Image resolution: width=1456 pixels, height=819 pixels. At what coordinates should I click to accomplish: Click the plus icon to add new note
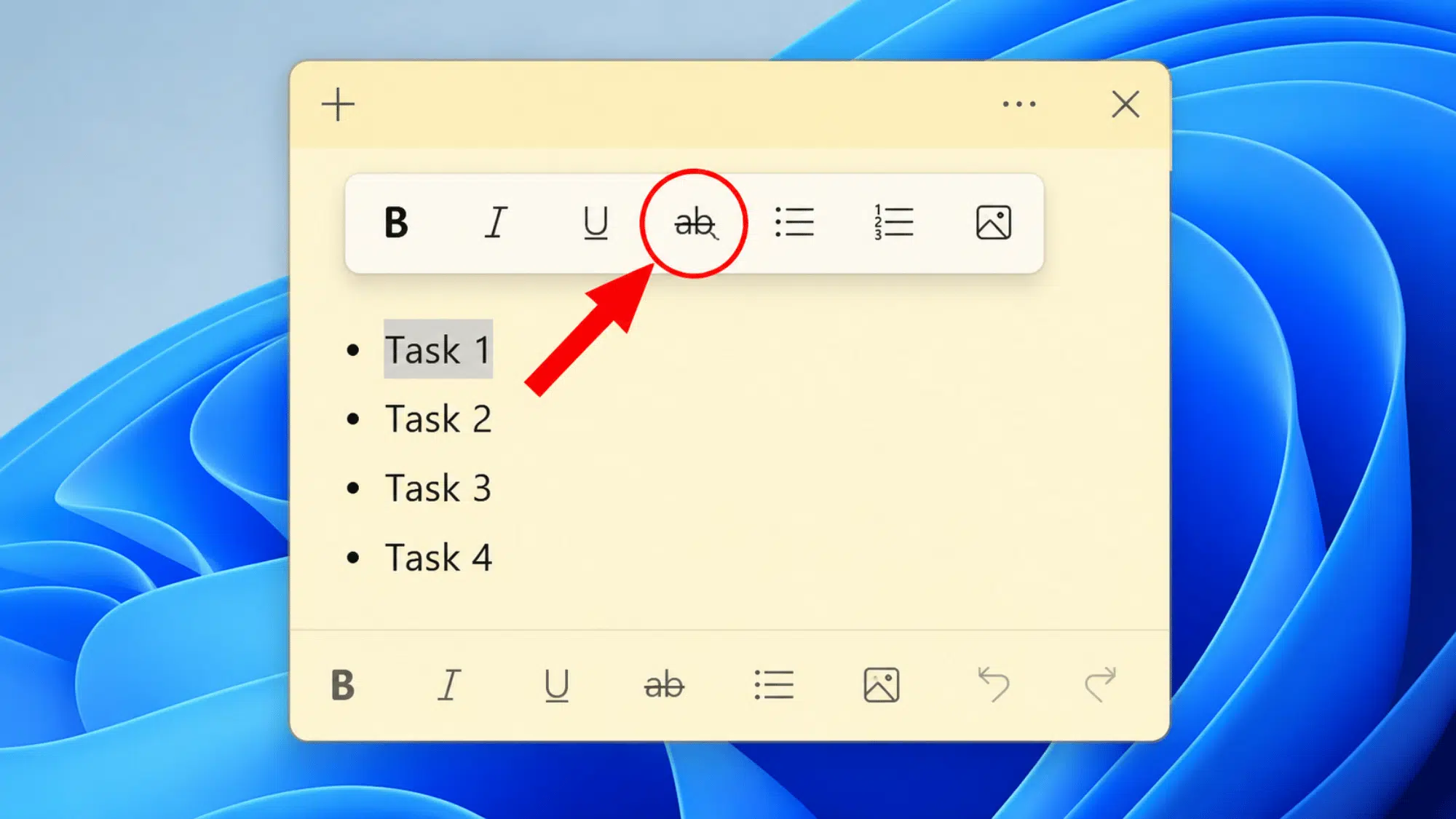pyautogui.click(x=338, y=105)
